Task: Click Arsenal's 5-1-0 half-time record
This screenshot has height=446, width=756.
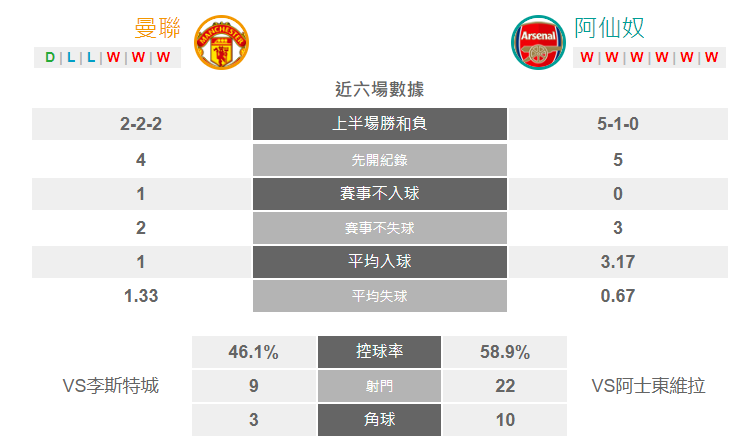Action: pyautogui.click(x=618, y=124)
